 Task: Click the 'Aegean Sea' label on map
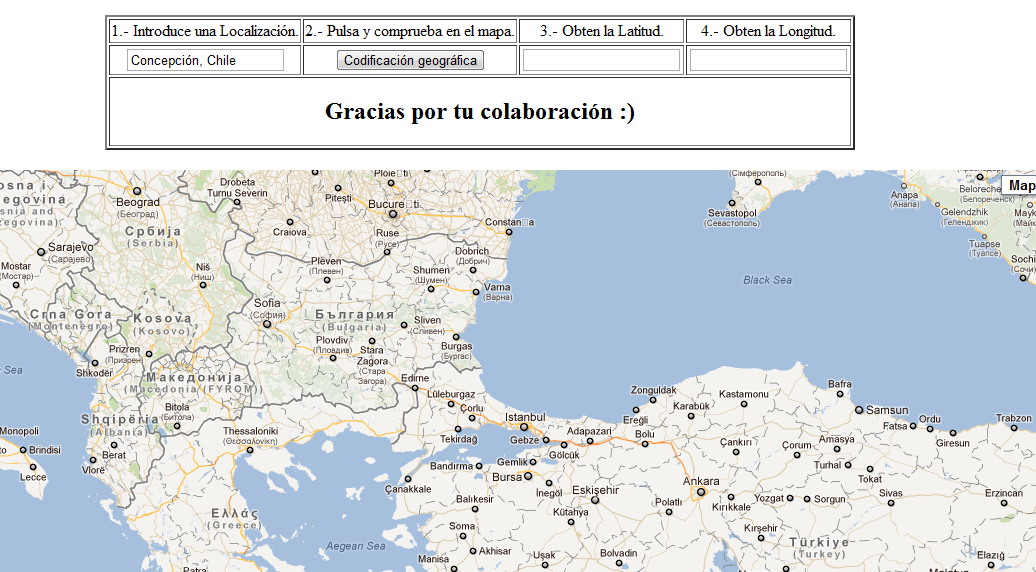point(356,546)
